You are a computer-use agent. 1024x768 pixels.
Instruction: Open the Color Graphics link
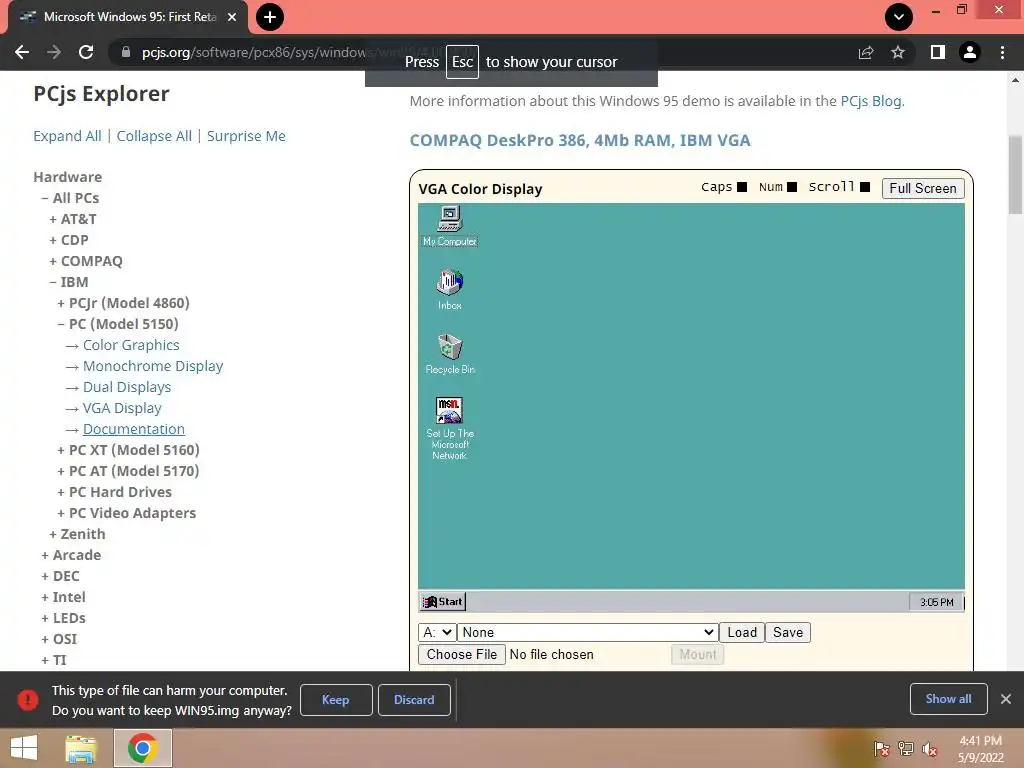click(131, 345)
